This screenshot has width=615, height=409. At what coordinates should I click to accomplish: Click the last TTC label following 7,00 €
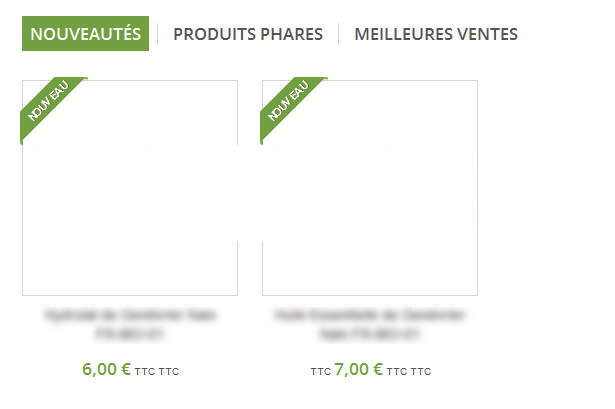pyautogui.click(x=421, y=371)
